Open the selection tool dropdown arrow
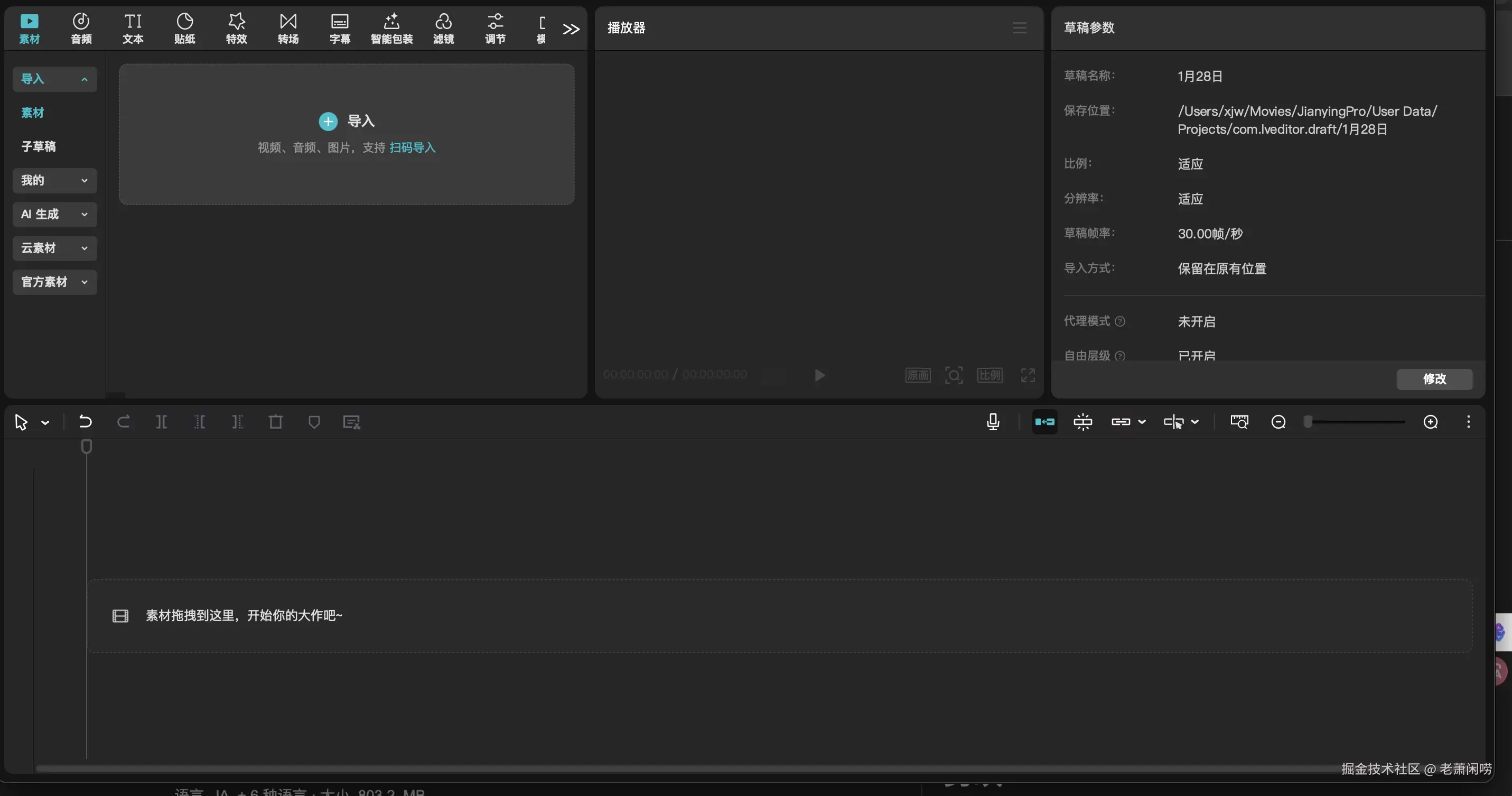This screenshot has width=1512, height=796. pos(45,423)
